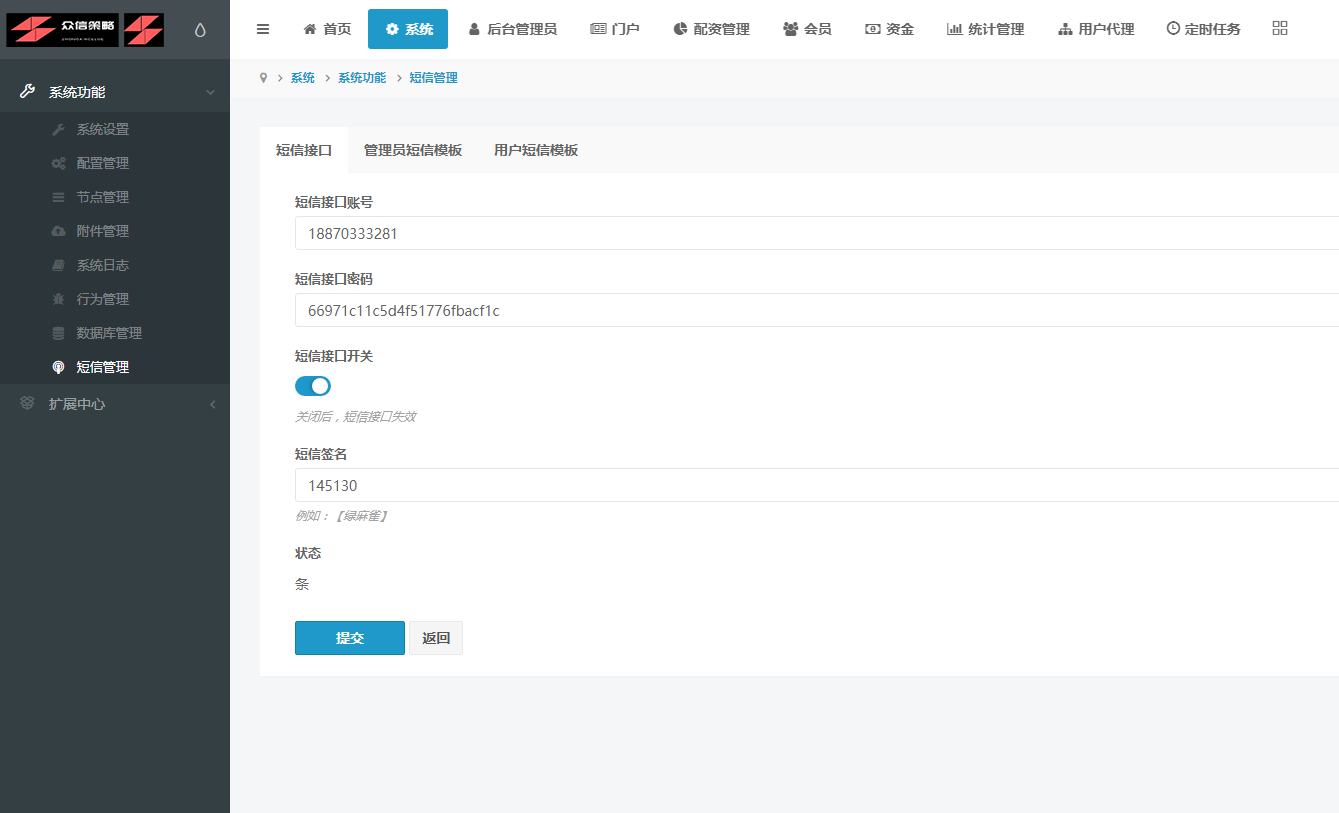1339x813 pixels.
Task: Click the 返回 back button
Action: click(x=436, y=638)
